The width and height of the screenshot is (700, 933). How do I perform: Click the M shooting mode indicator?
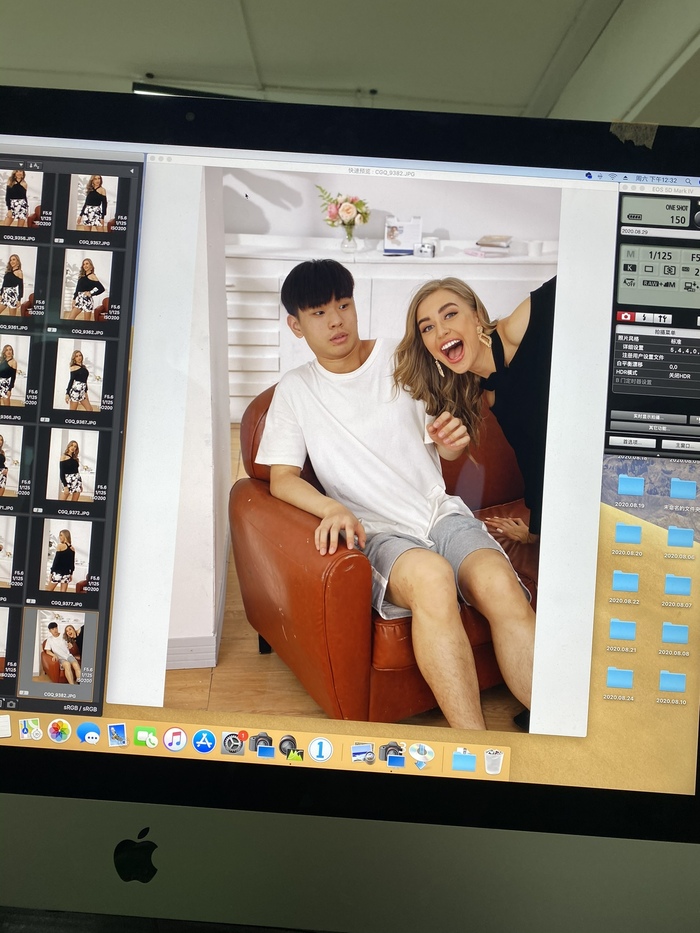pos(630,254)
